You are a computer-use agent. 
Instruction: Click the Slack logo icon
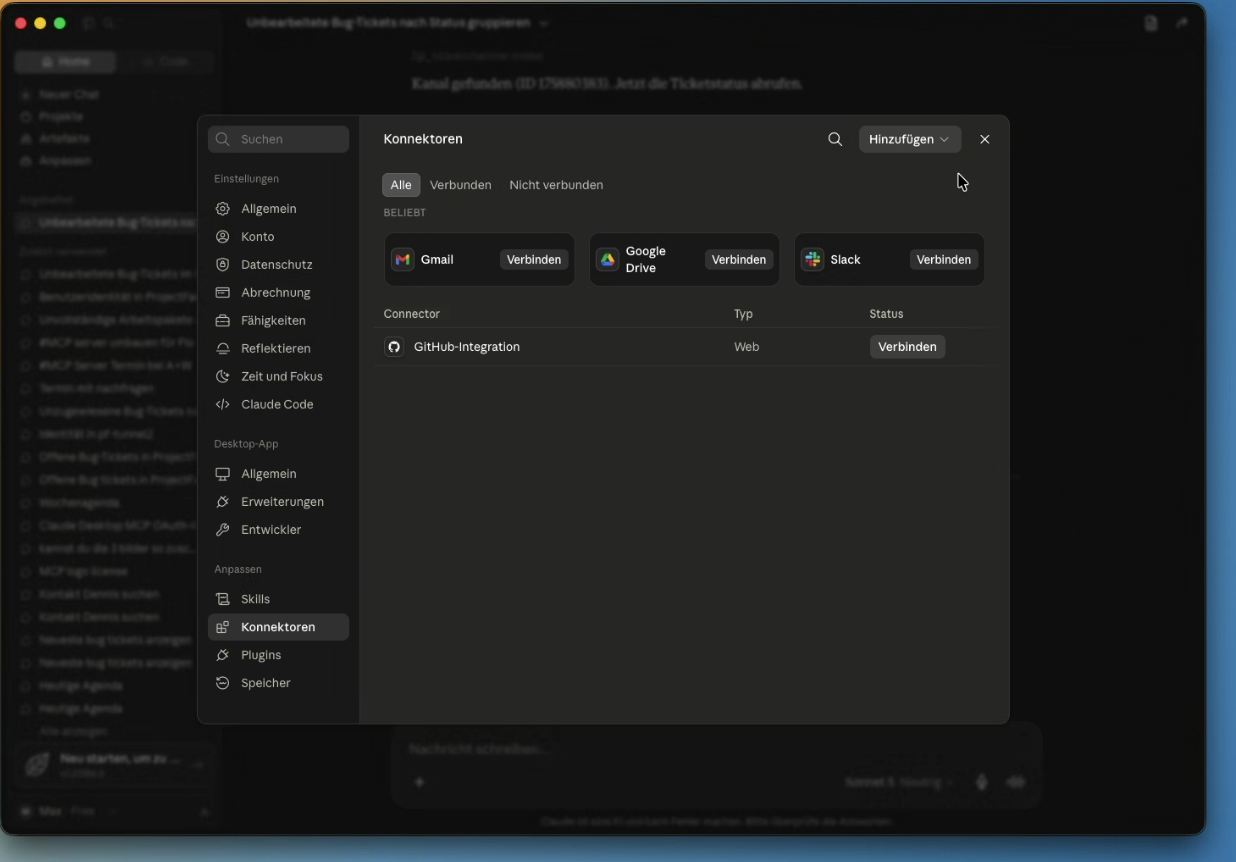pos(812,260)
